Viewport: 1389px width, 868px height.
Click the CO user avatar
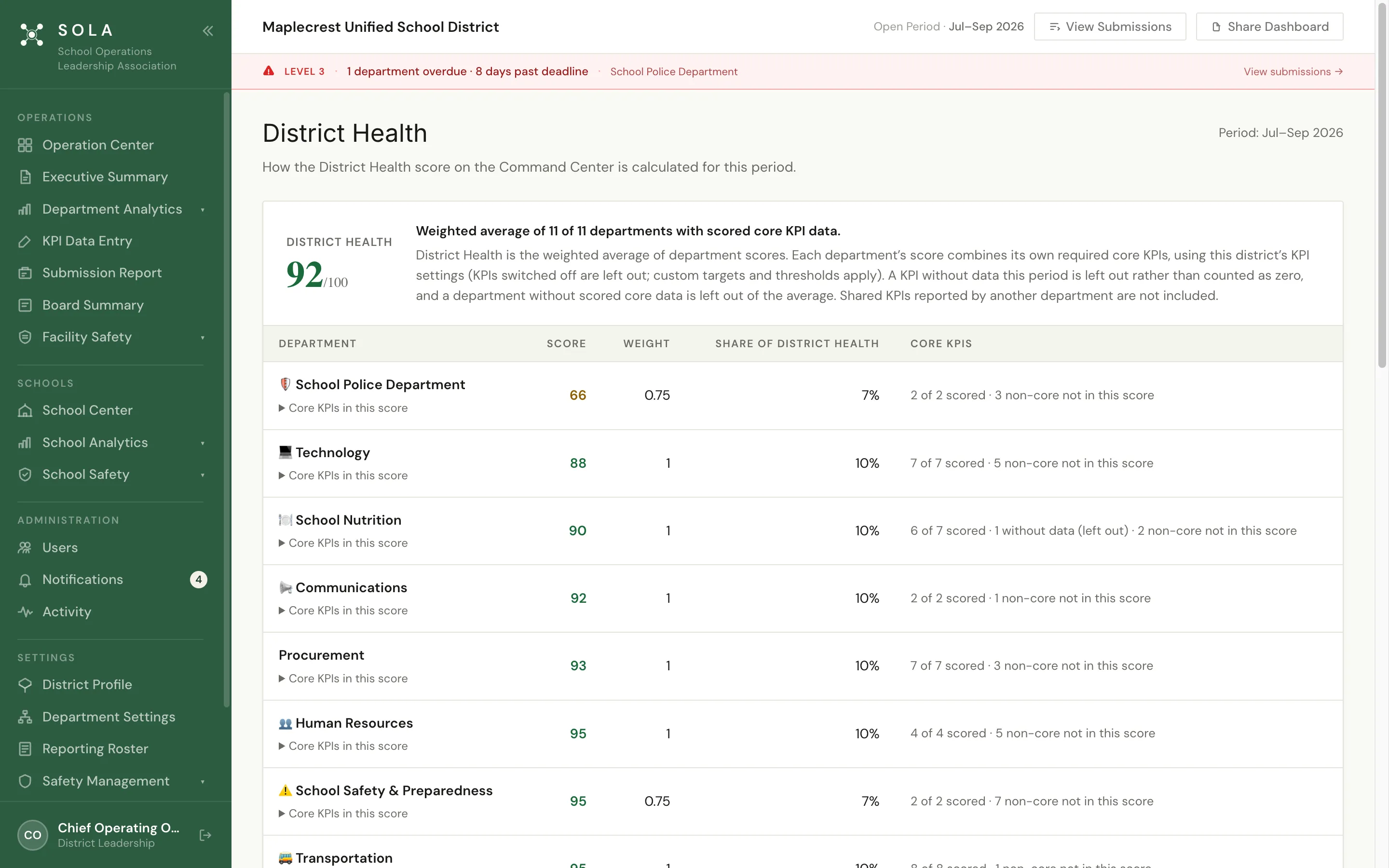(x=33, y=835)
